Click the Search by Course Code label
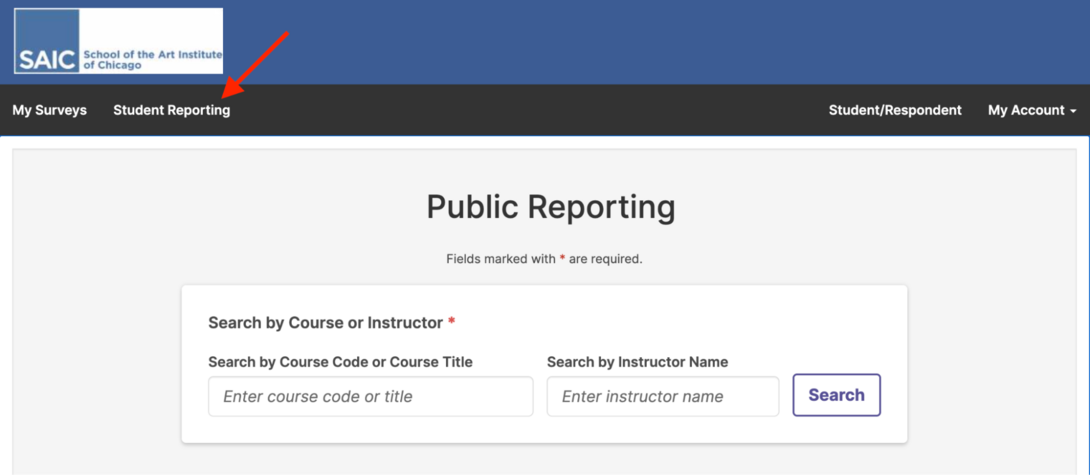This screenshot has height=475, width=1090. coord(340,362)
